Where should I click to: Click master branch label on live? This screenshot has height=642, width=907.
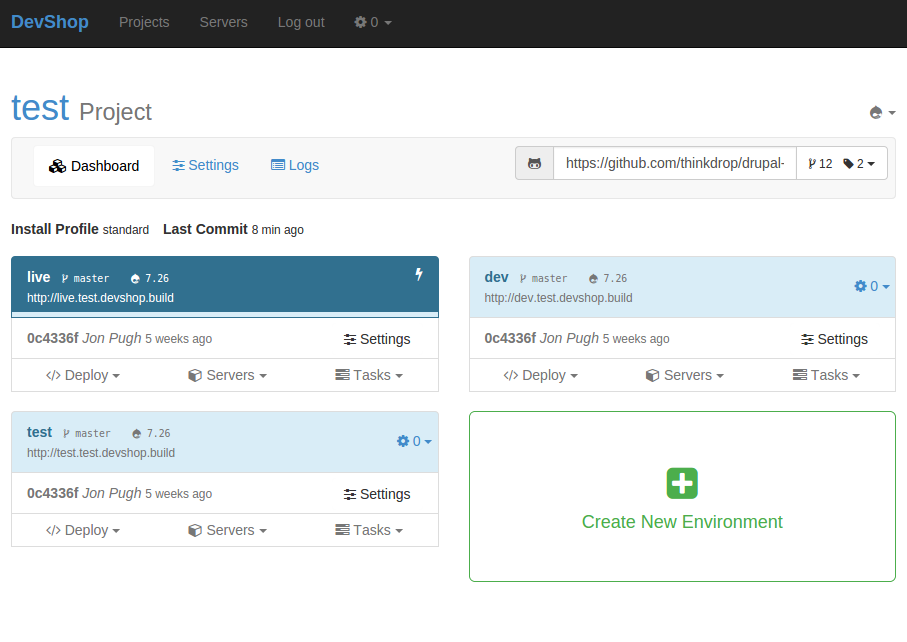click(x=86, y=278)
